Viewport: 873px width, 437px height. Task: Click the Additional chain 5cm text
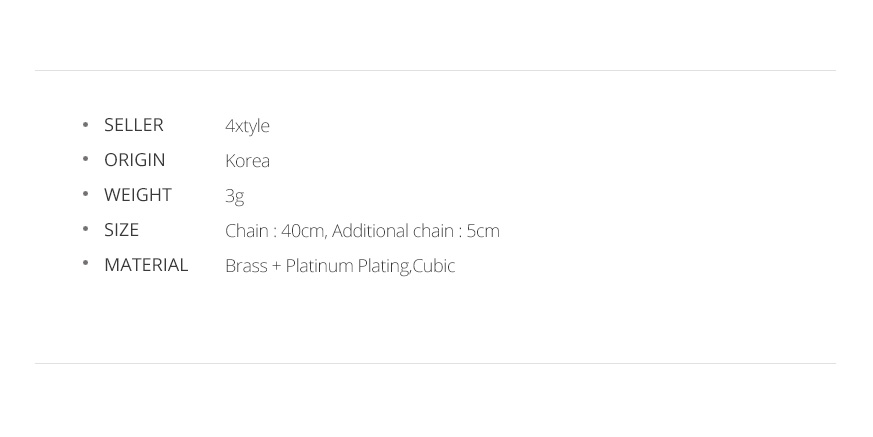pos(416,231)
